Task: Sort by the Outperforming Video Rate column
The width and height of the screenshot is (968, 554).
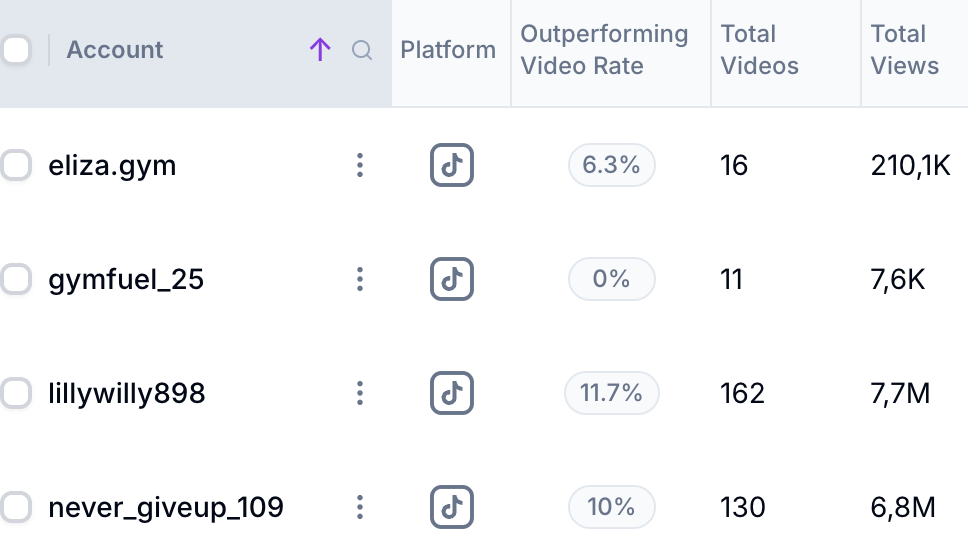Action: coord(604,50)
